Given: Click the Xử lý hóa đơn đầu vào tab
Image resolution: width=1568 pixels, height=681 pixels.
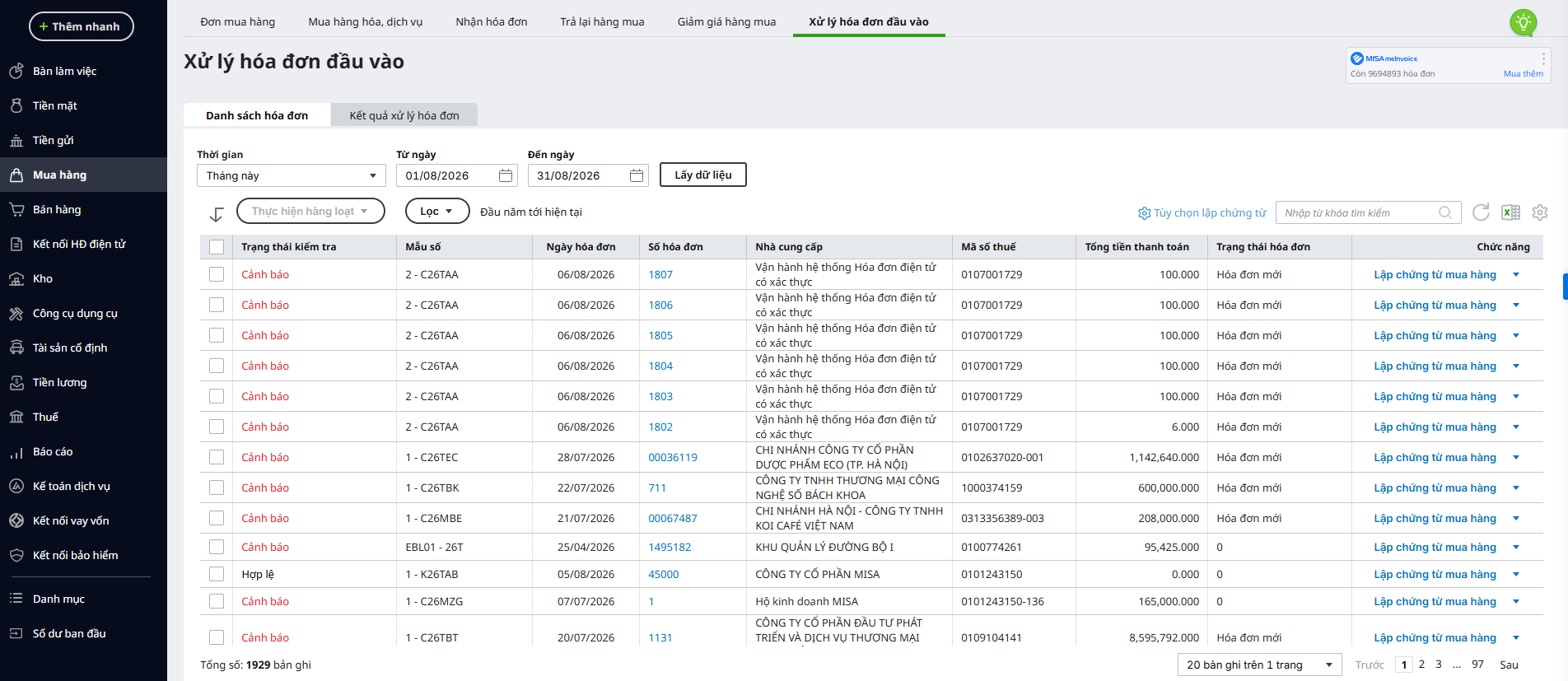Looking at the screenshot, I should click(x=869, y=21).
